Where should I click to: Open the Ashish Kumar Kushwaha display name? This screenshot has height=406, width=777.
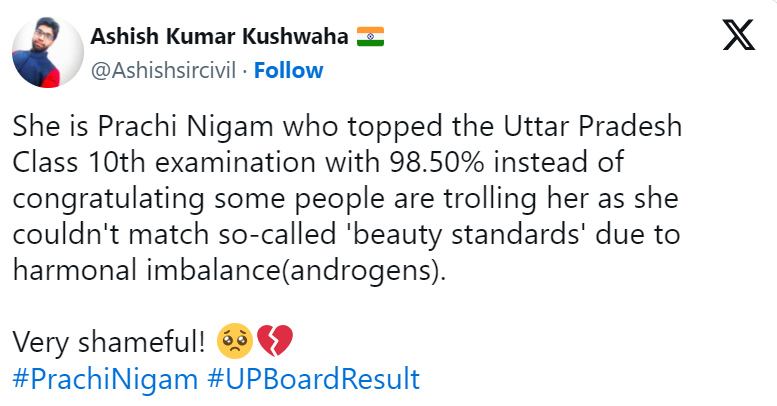click(x=220, y=37)
